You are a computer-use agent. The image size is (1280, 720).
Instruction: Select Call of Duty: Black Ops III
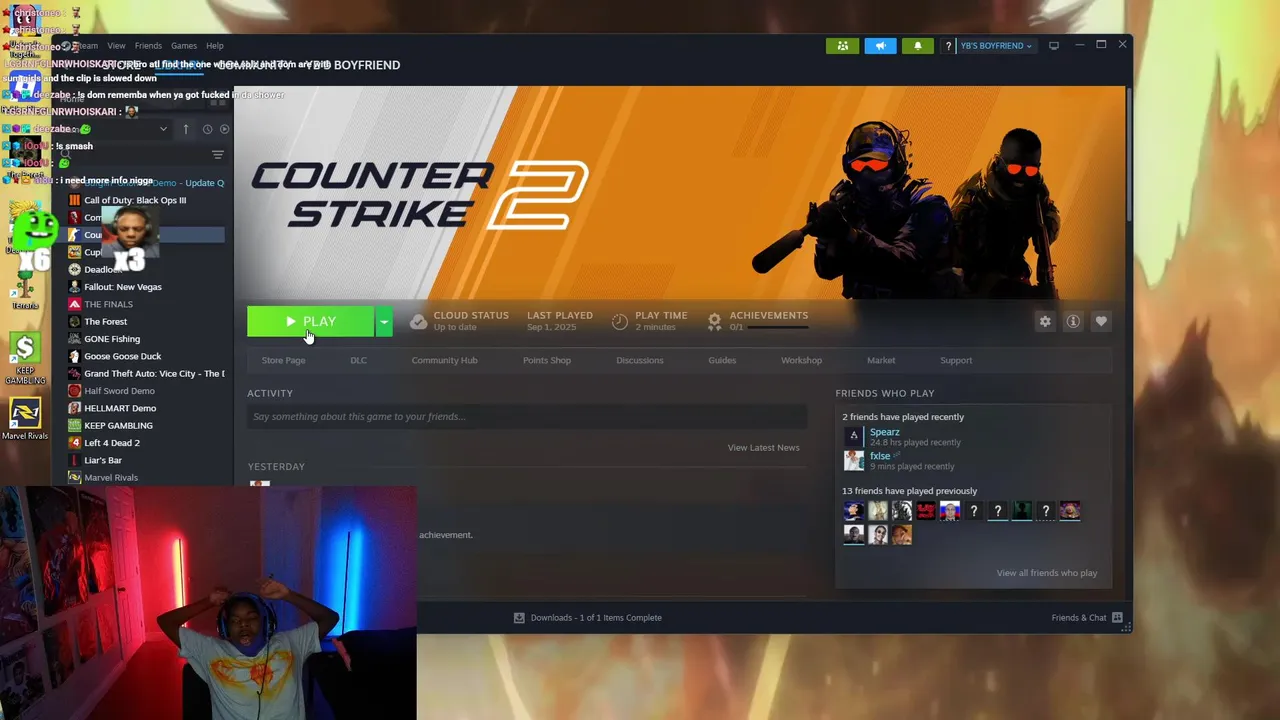click(x=145, y=200)
